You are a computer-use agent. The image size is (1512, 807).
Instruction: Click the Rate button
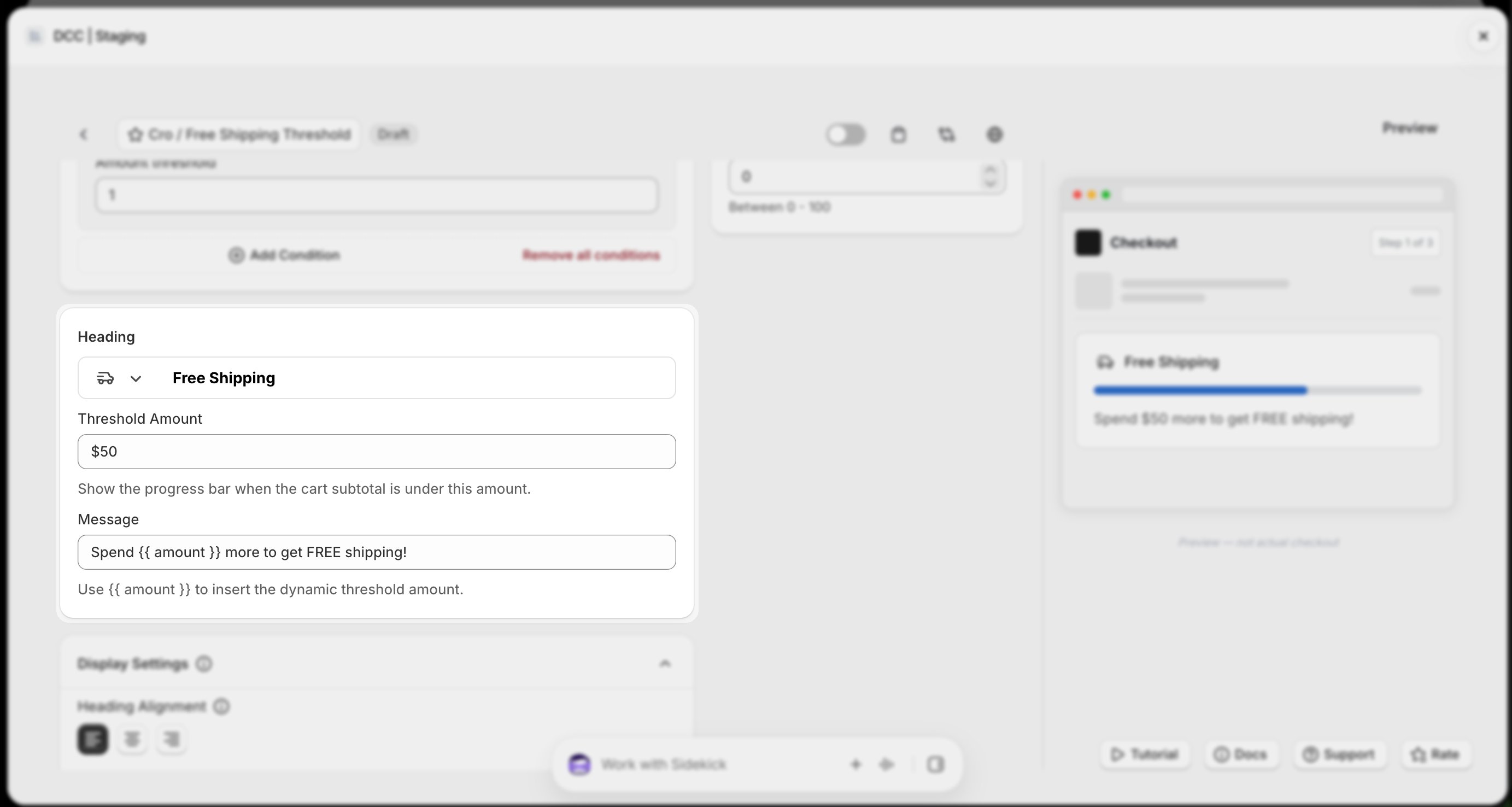1435,754
